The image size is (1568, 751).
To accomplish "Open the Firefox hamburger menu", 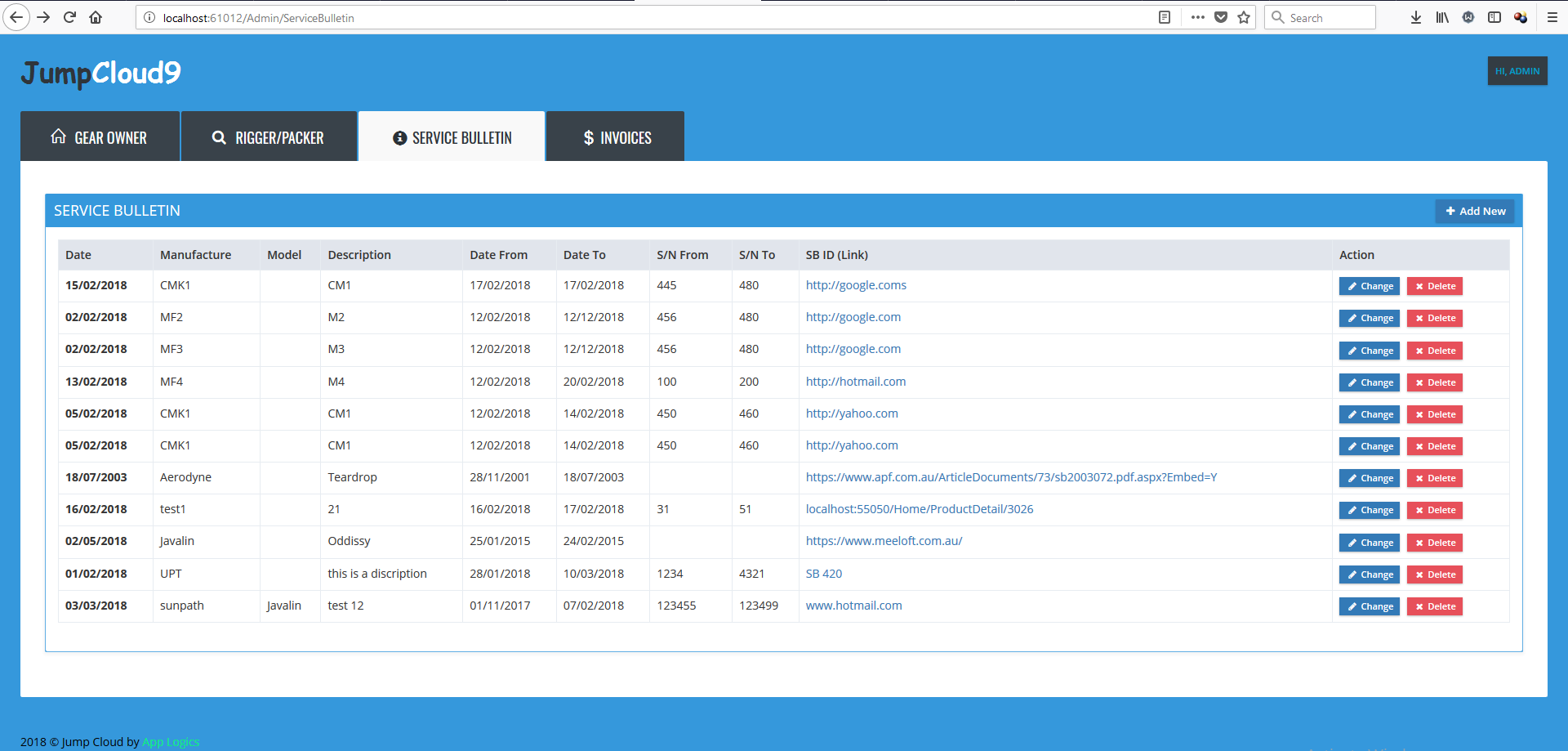I will pyautogui.click(x=1552, y=17).
